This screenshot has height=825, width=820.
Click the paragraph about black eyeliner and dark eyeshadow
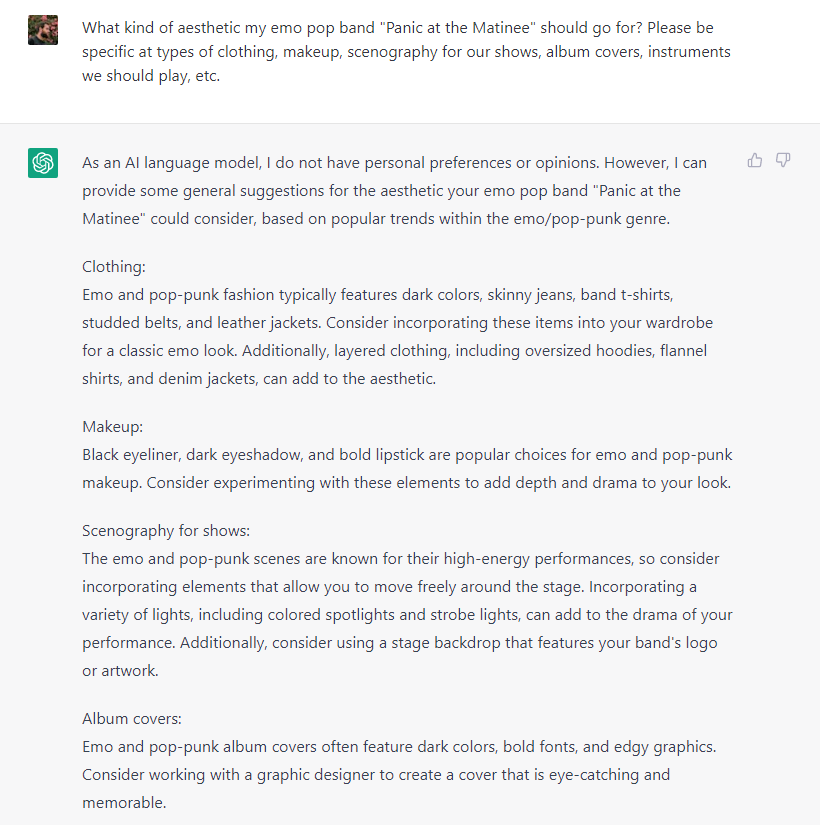coord(407,469)
